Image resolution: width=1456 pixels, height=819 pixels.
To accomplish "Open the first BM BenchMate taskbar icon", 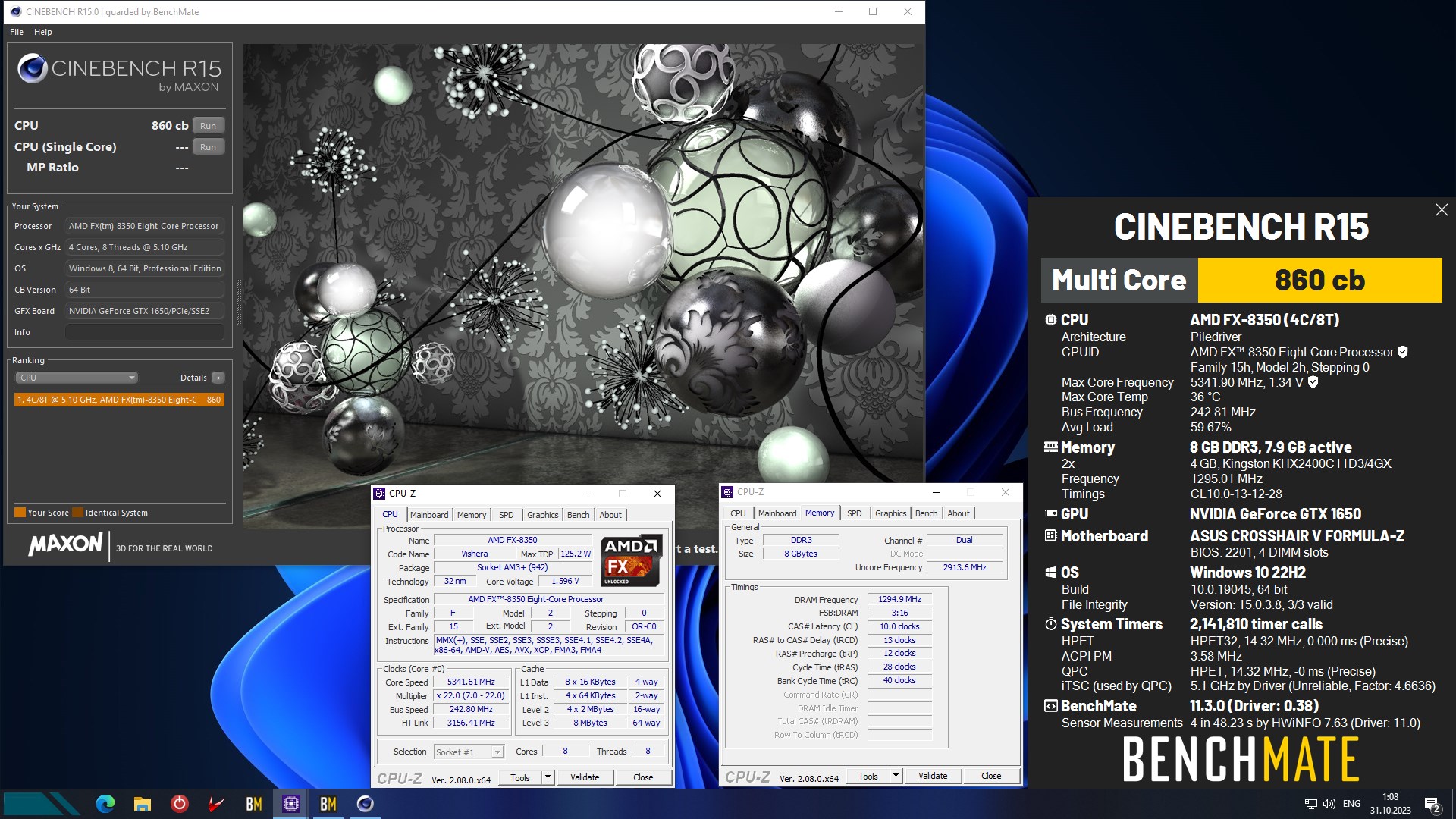I will pos(254,804).
